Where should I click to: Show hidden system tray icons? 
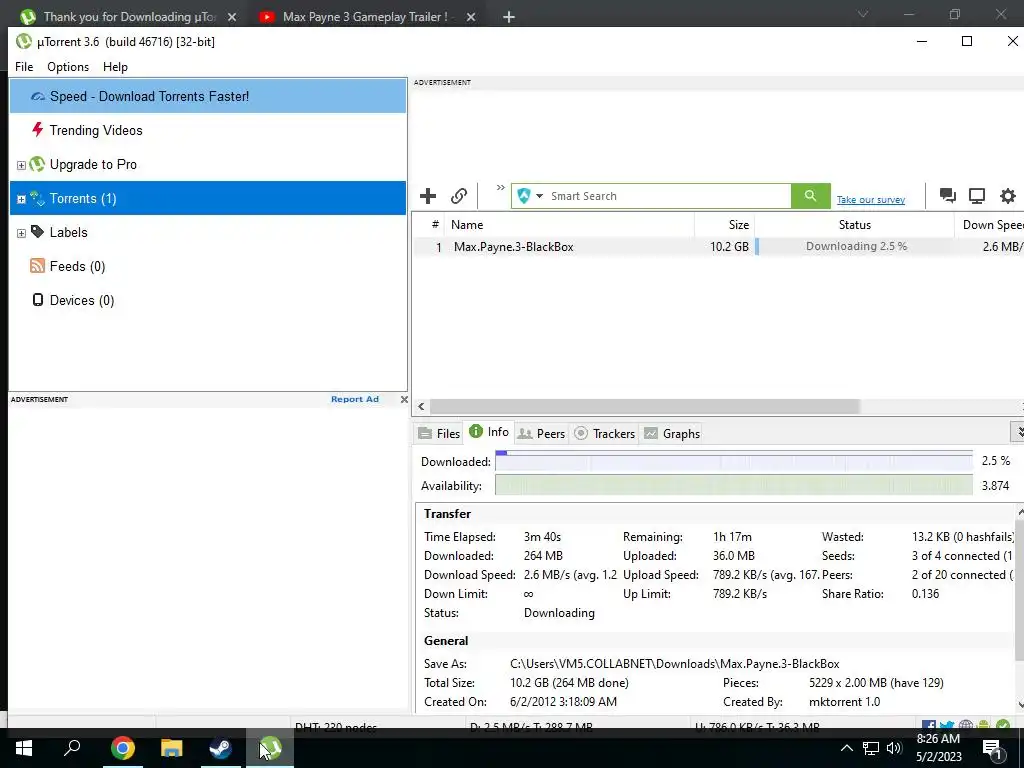pyautogui.click(x=846, y=748)
